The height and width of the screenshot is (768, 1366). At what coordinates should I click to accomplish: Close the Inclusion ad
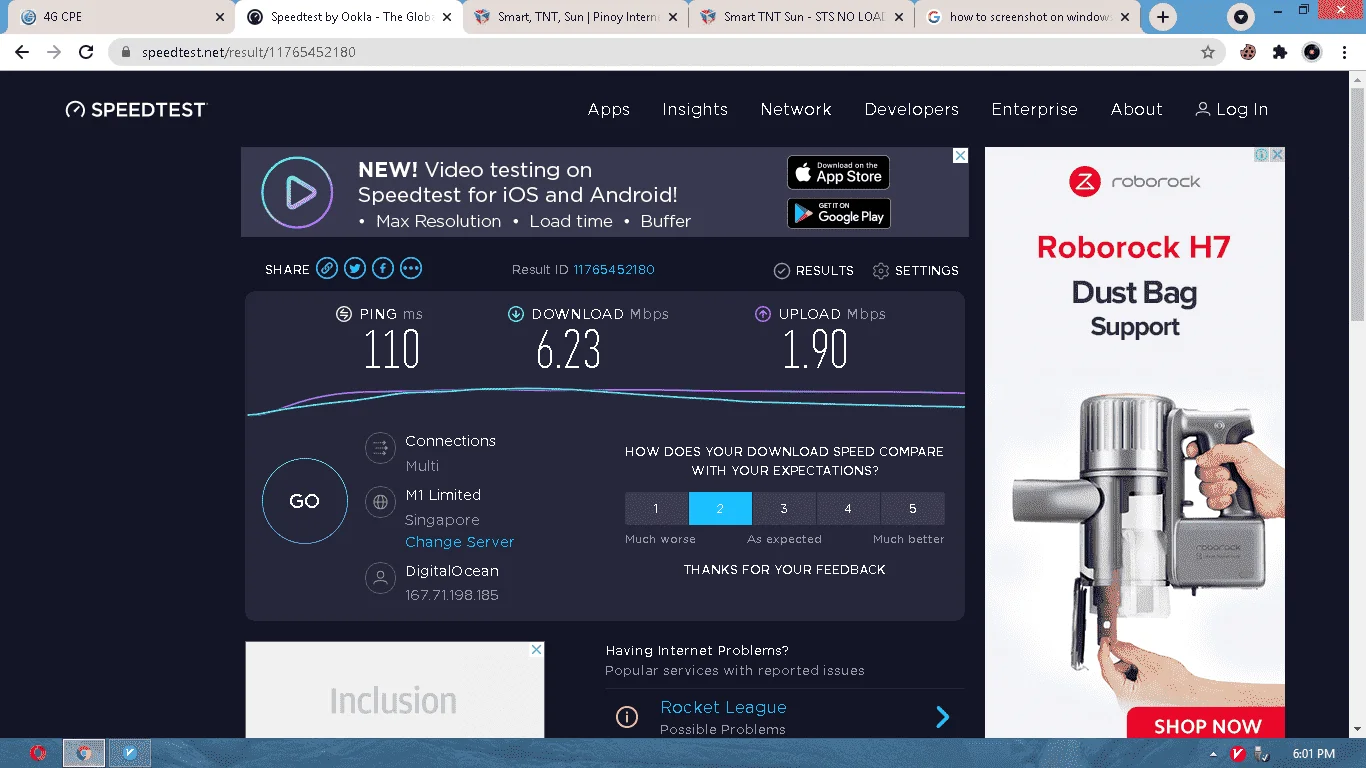click(x=537, y=650)
